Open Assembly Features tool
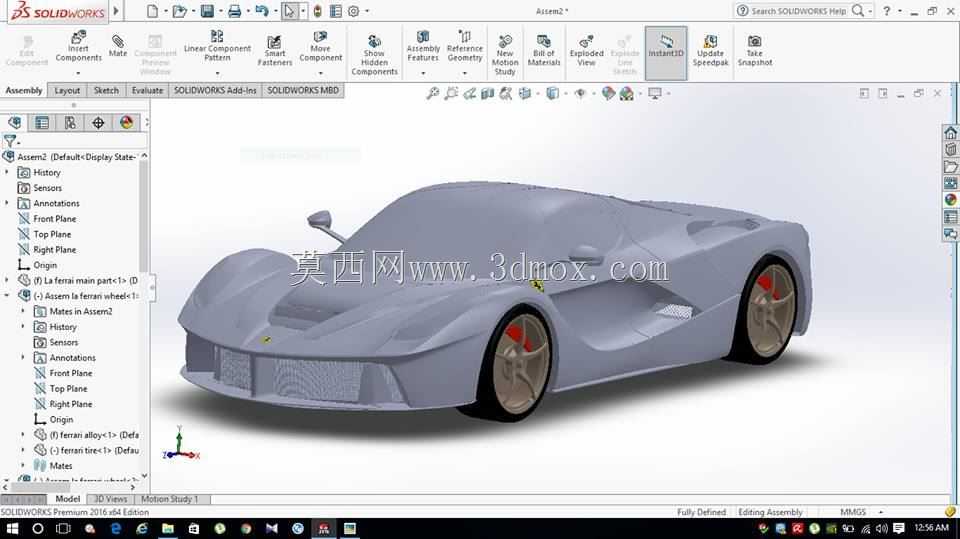Screen dimensions: 960x539 423,46
